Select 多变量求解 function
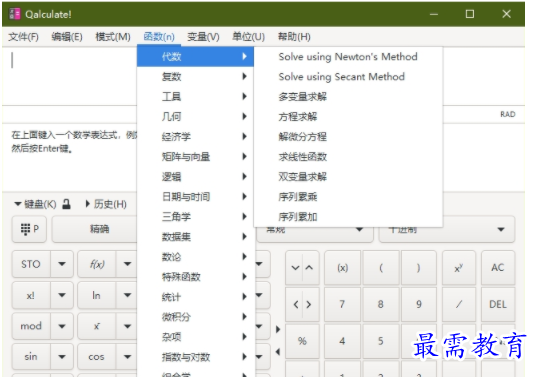Image resolution: width=535 pixels, height=377 pixels. click(x=348, y=97)
